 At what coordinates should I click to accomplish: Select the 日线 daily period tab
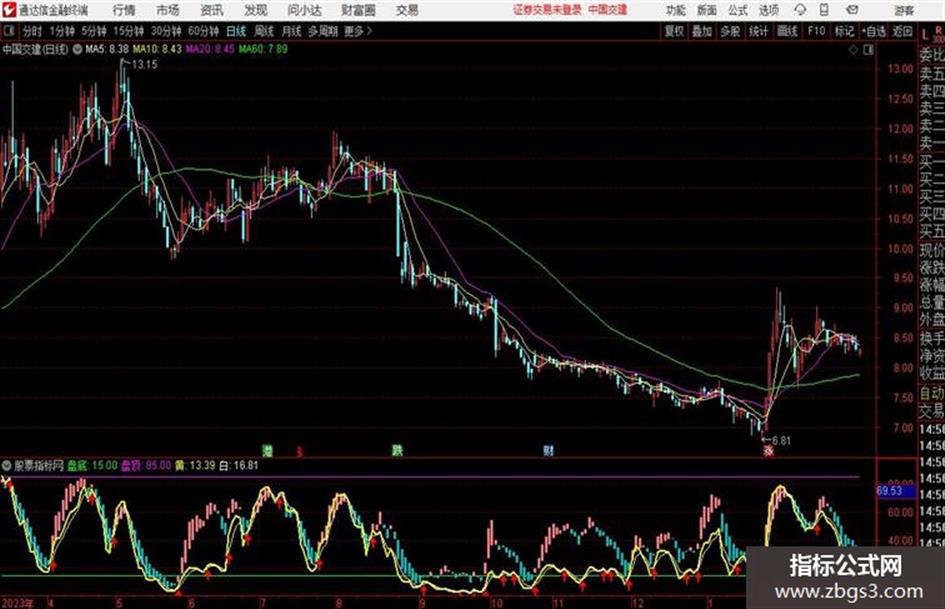click(x=236, y=31)
